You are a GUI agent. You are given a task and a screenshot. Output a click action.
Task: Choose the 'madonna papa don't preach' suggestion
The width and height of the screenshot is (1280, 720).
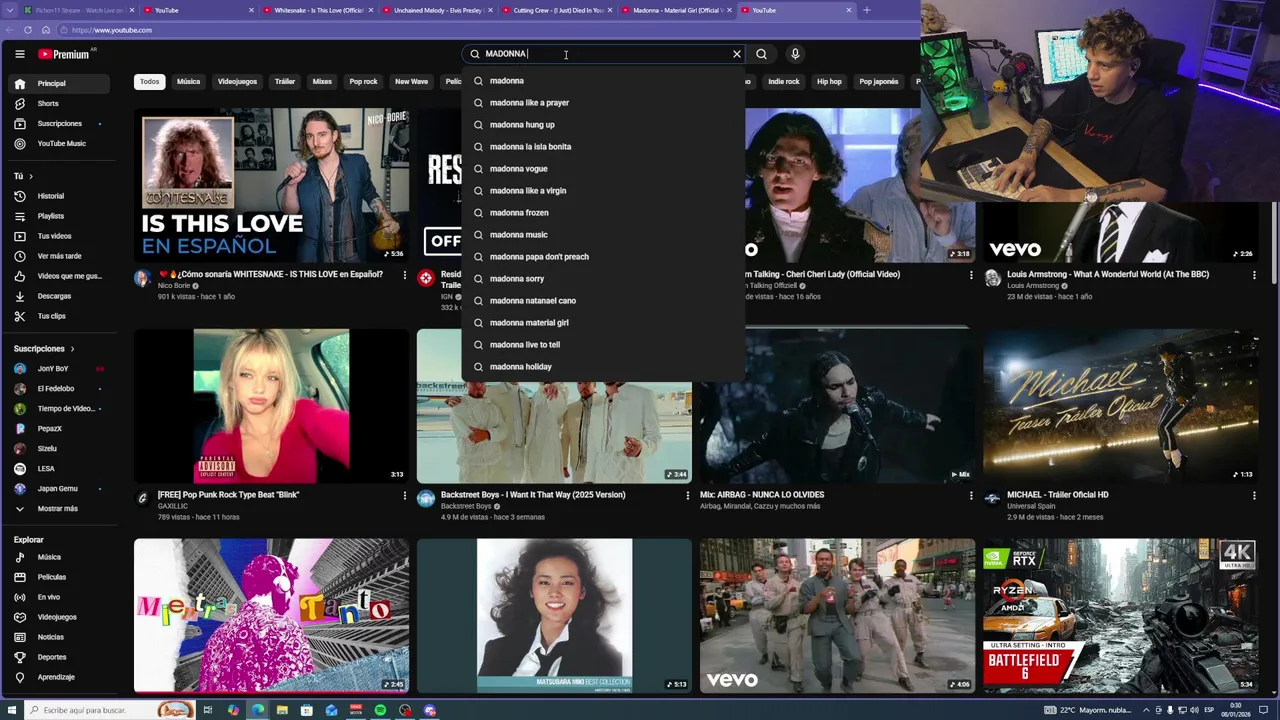[x=603, y=257]
